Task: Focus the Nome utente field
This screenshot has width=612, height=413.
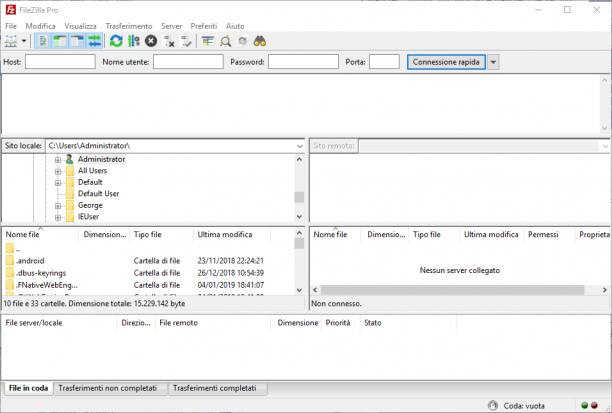Action: [188, 62]
